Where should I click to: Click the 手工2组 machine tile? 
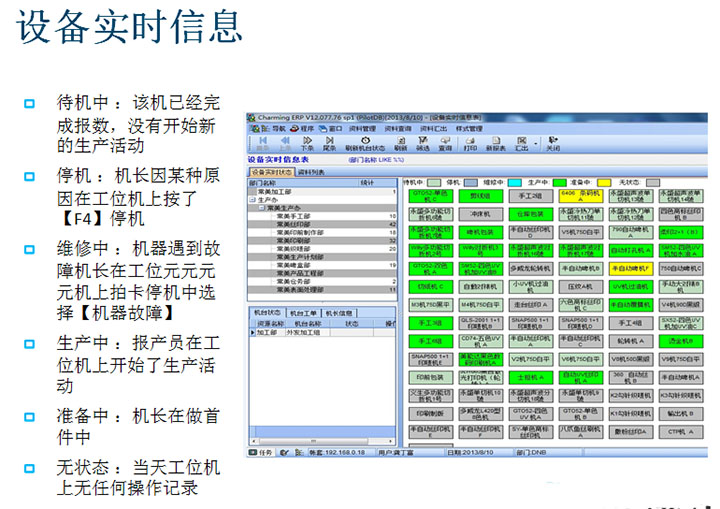point(530,196)
